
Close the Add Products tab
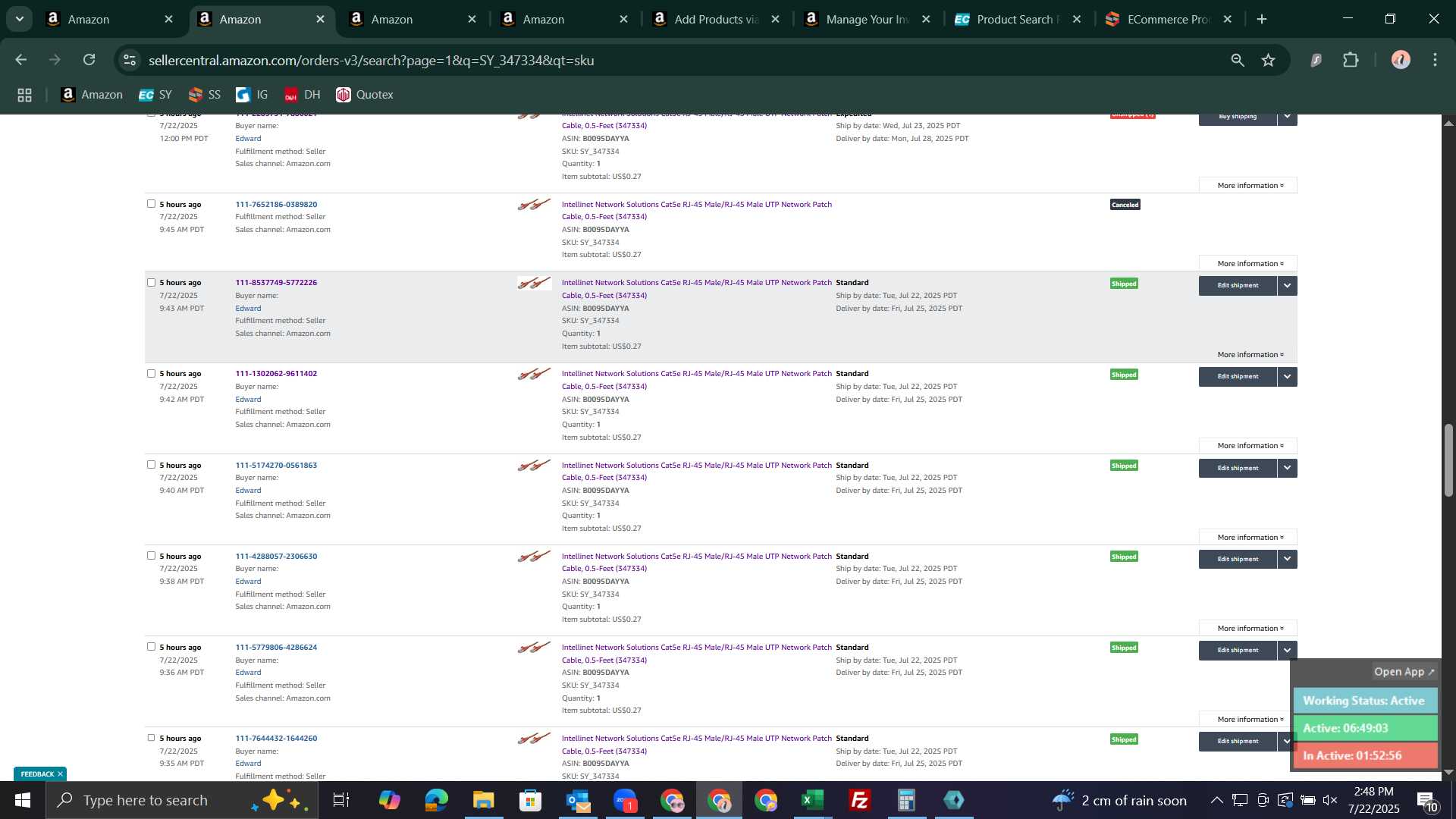point(775,19)
